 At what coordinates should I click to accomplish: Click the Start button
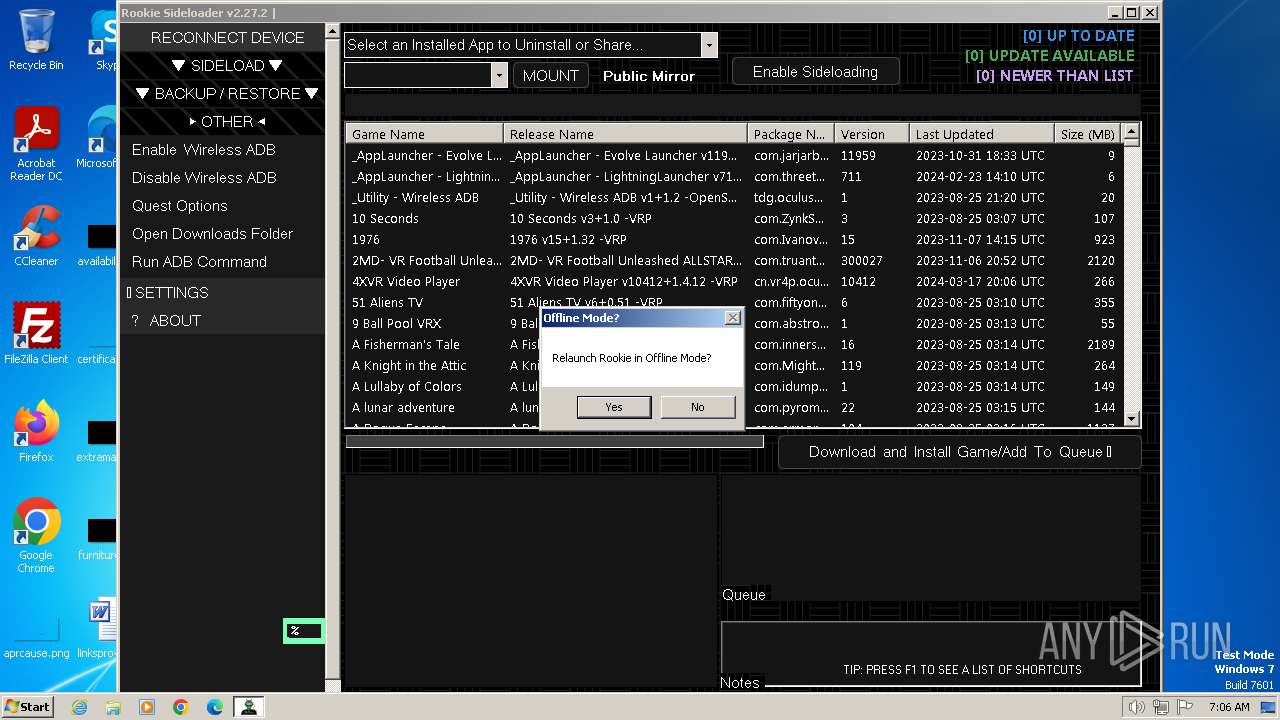click(x=28, y=707)
